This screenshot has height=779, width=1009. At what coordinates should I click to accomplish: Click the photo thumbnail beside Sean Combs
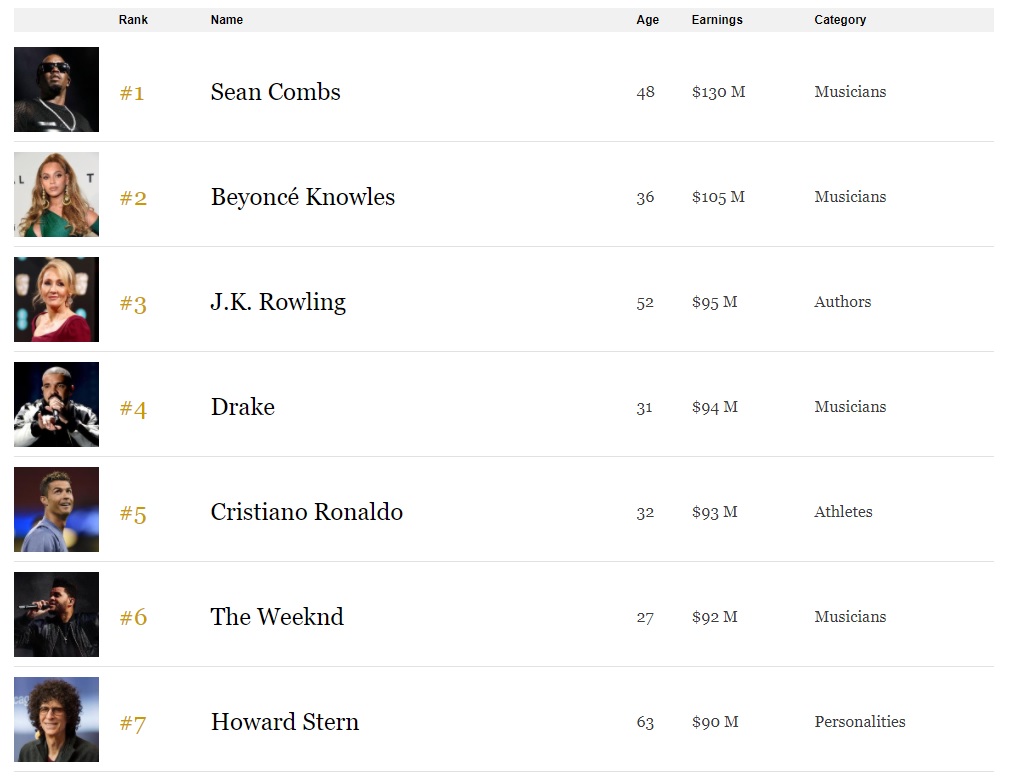[56, 89]
